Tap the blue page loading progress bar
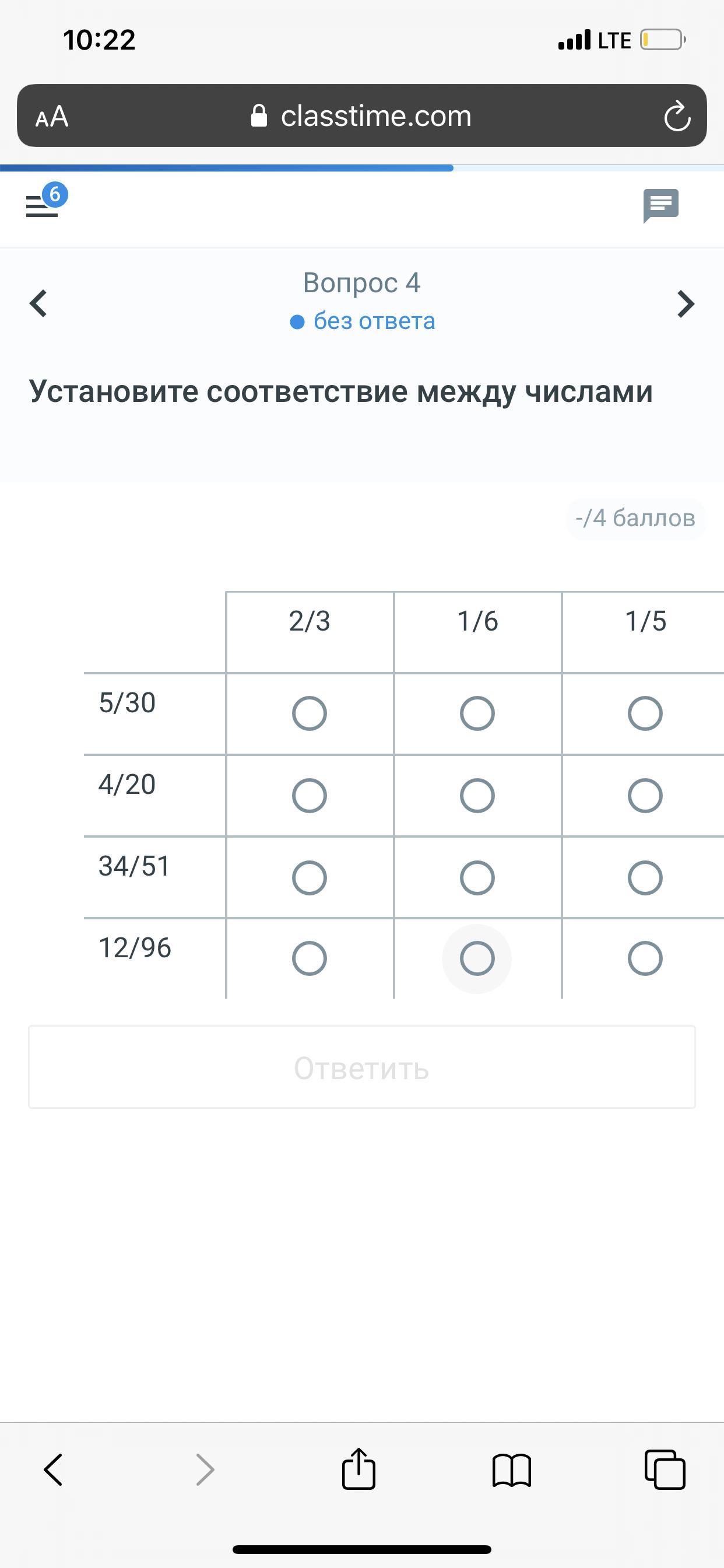Screen dimensions: 724x1568 click(x=226, y=167)
